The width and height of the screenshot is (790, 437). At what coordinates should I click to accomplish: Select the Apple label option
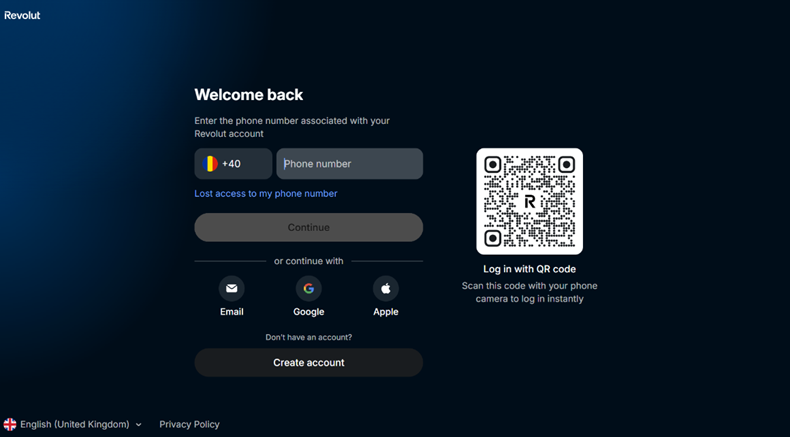point(386,312)
